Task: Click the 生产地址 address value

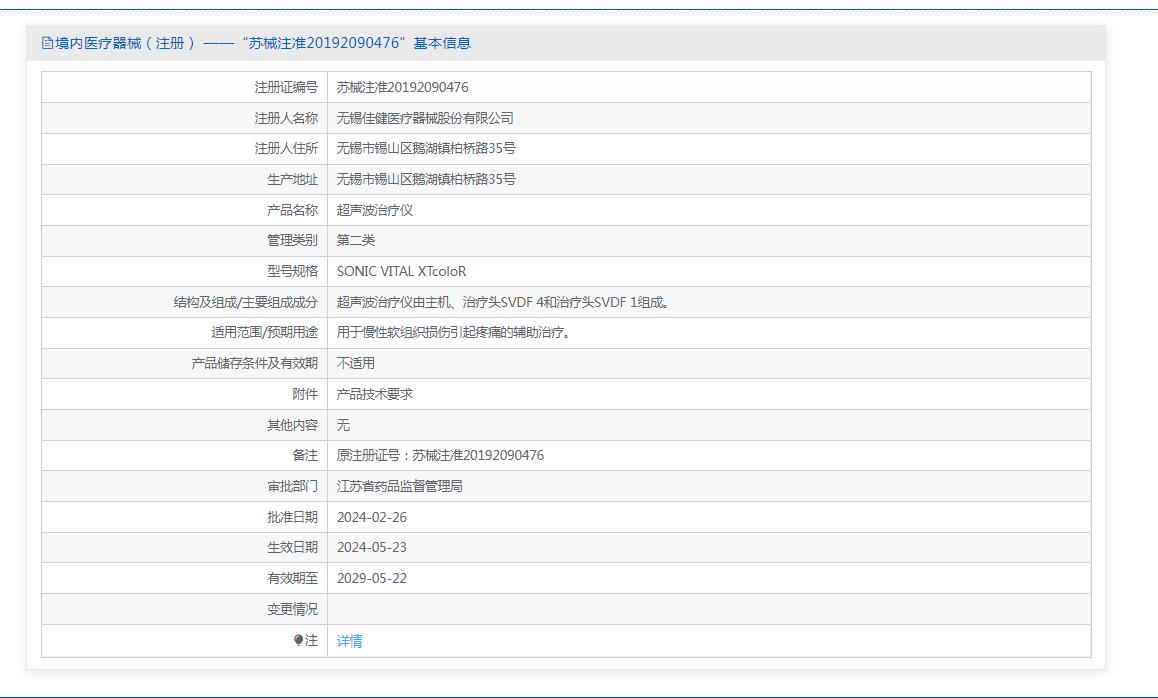Action: [x=426, y=179]
